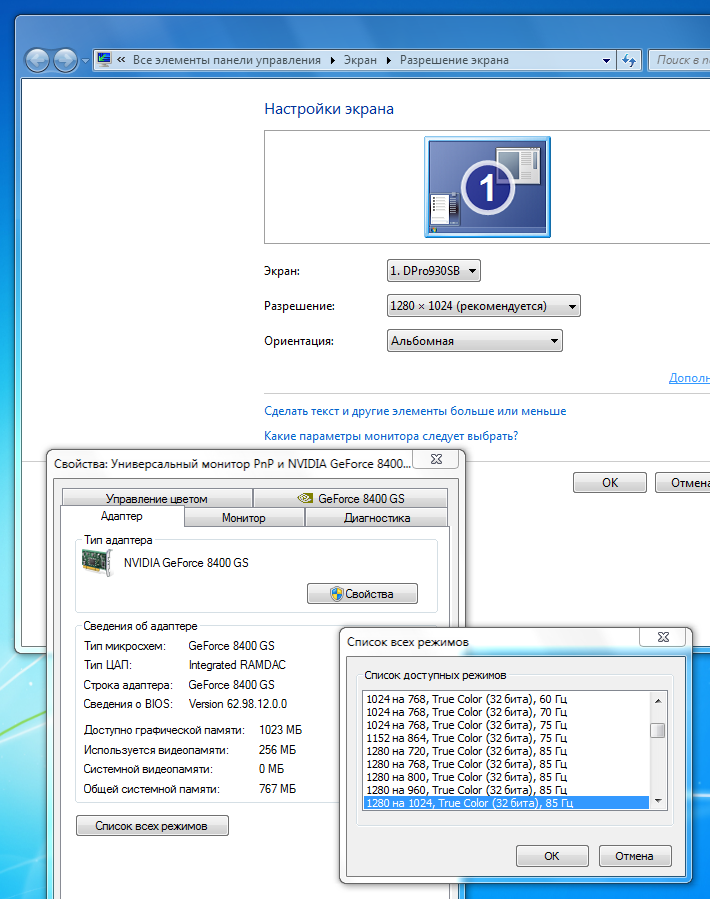
Task: Open the 'Экран' DPro930SB dropdown
Action: coord(434,271)
